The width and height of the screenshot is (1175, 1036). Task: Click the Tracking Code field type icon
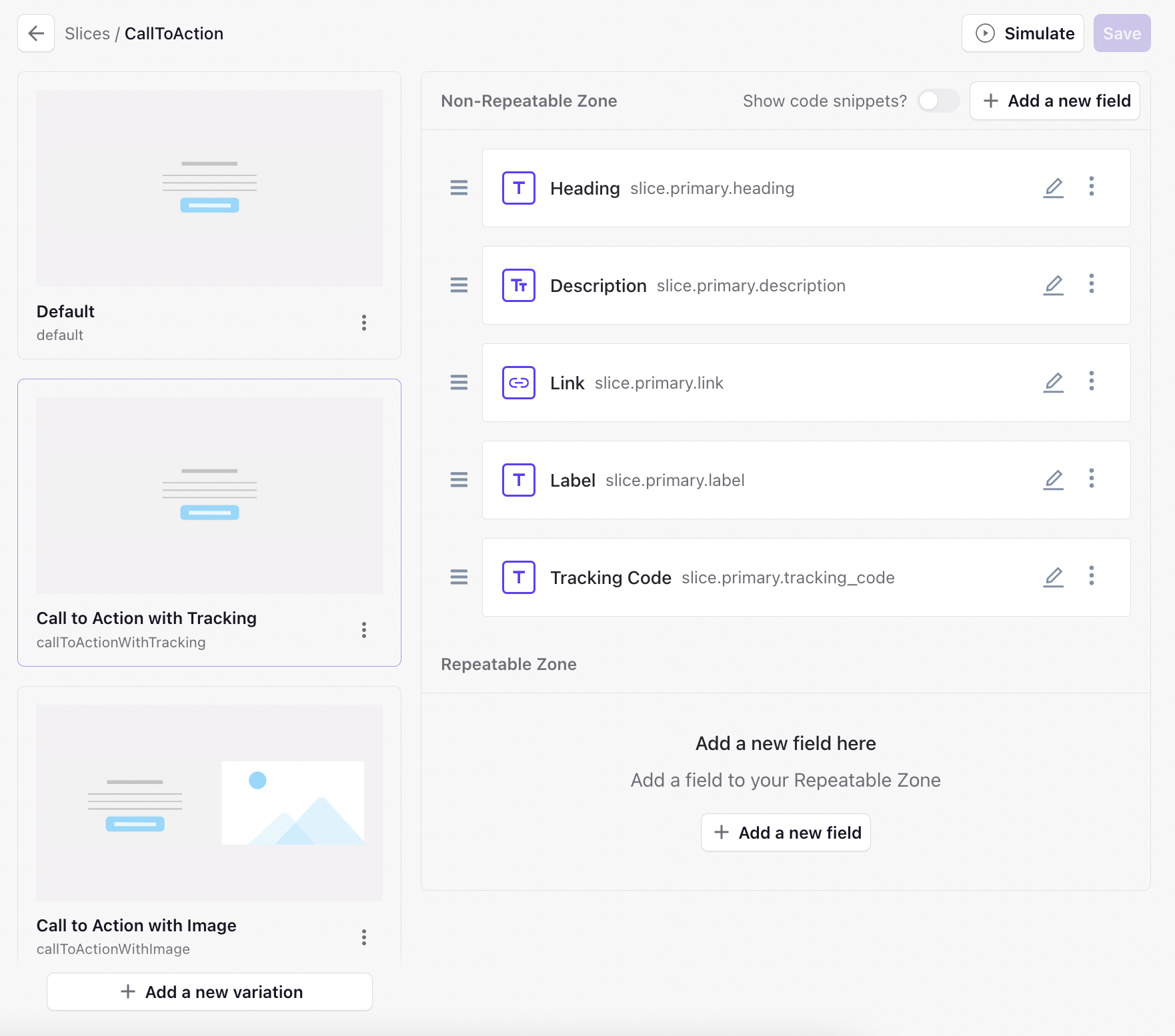click(x=518, y=577)
